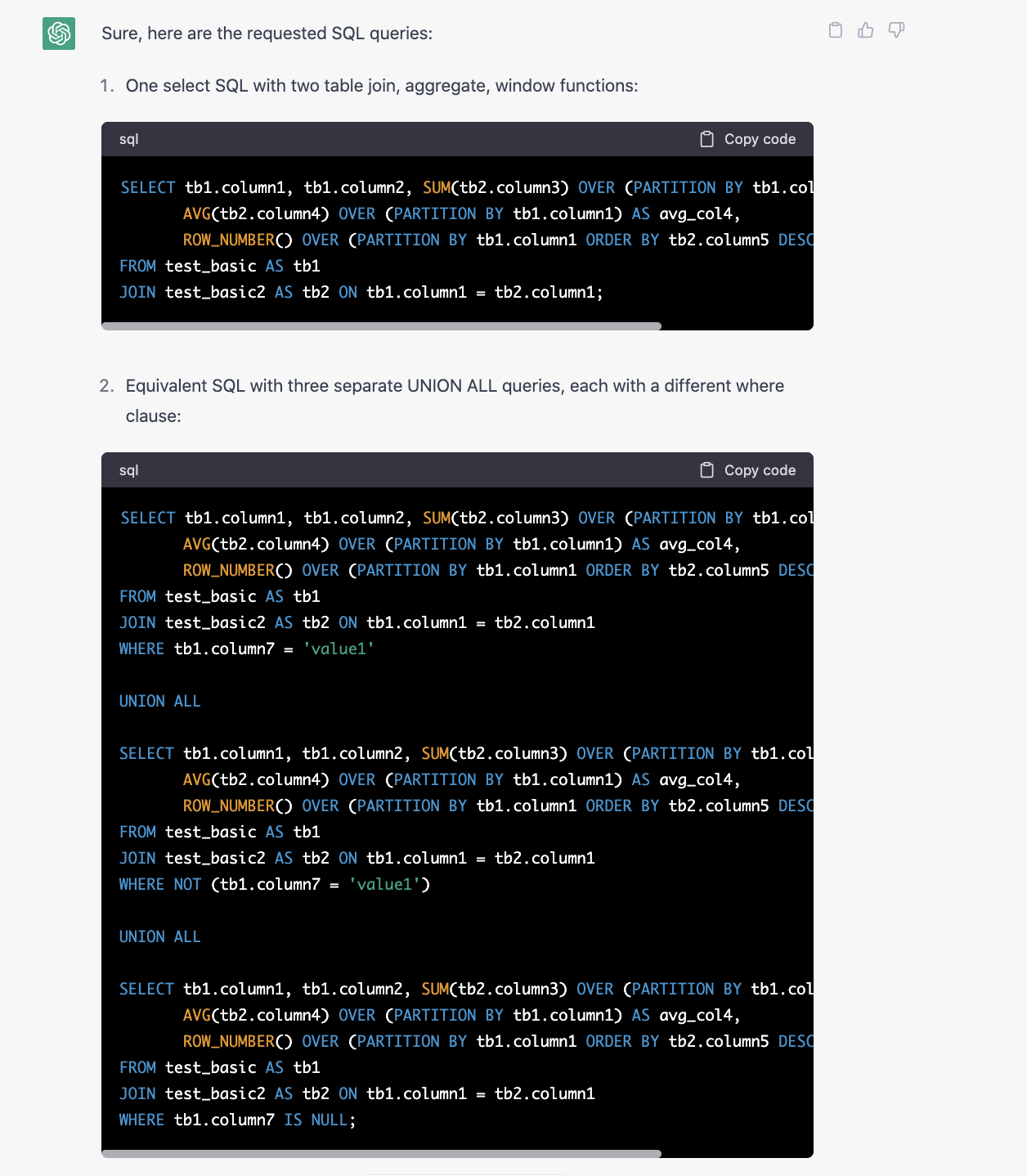This screenshot has height=1176, width=1027.
Task: Click the first code block's horizontal scrollbar
Action: coord(381,326)
